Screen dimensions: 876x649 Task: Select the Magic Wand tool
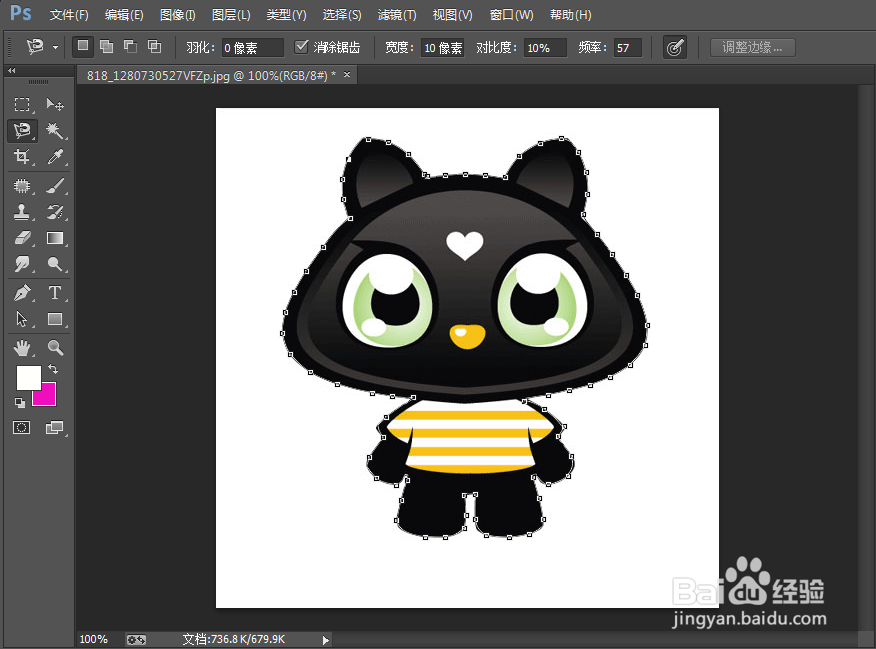[55, 130]
